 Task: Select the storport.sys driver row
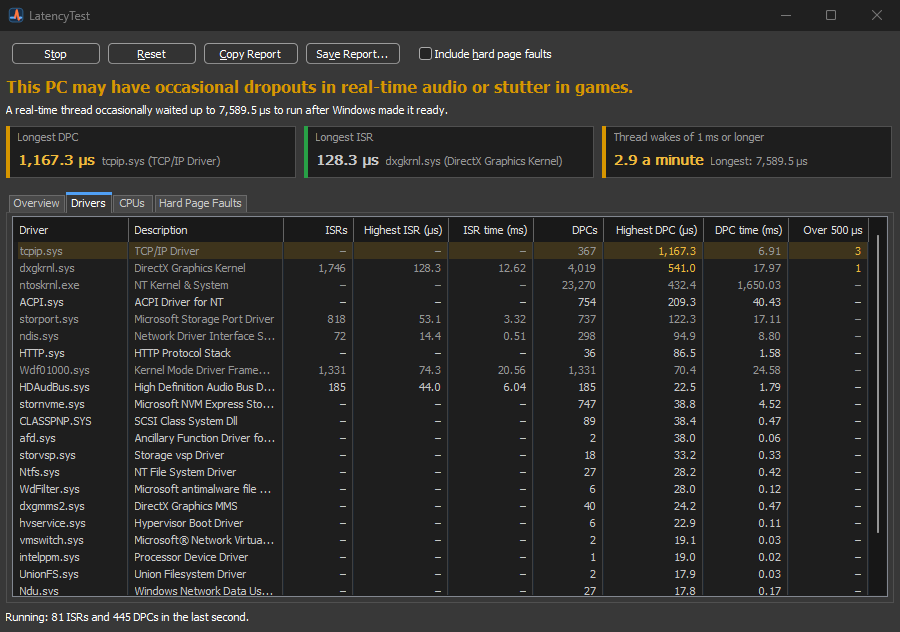pos(440,319)
